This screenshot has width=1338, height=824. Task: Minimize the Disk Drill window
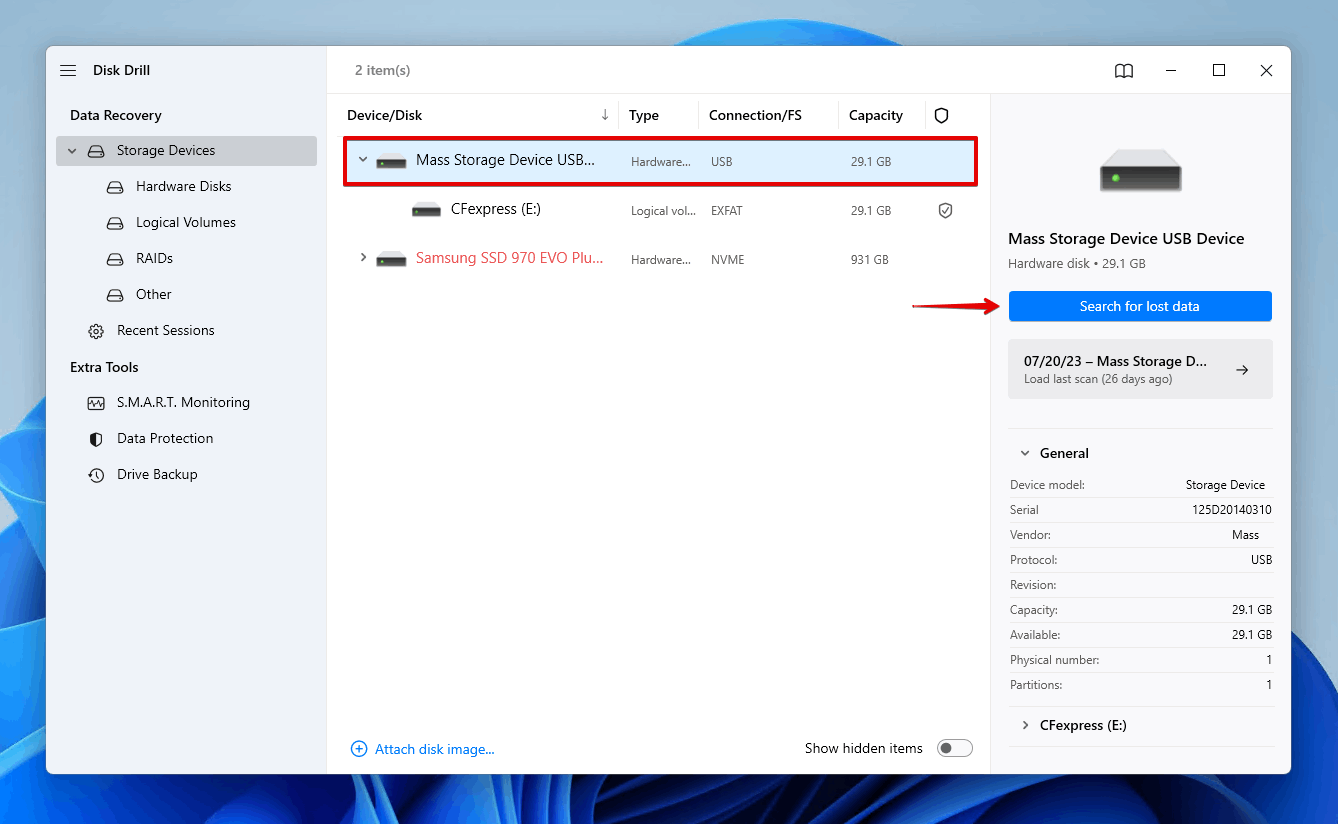(x=1171, y=70)
